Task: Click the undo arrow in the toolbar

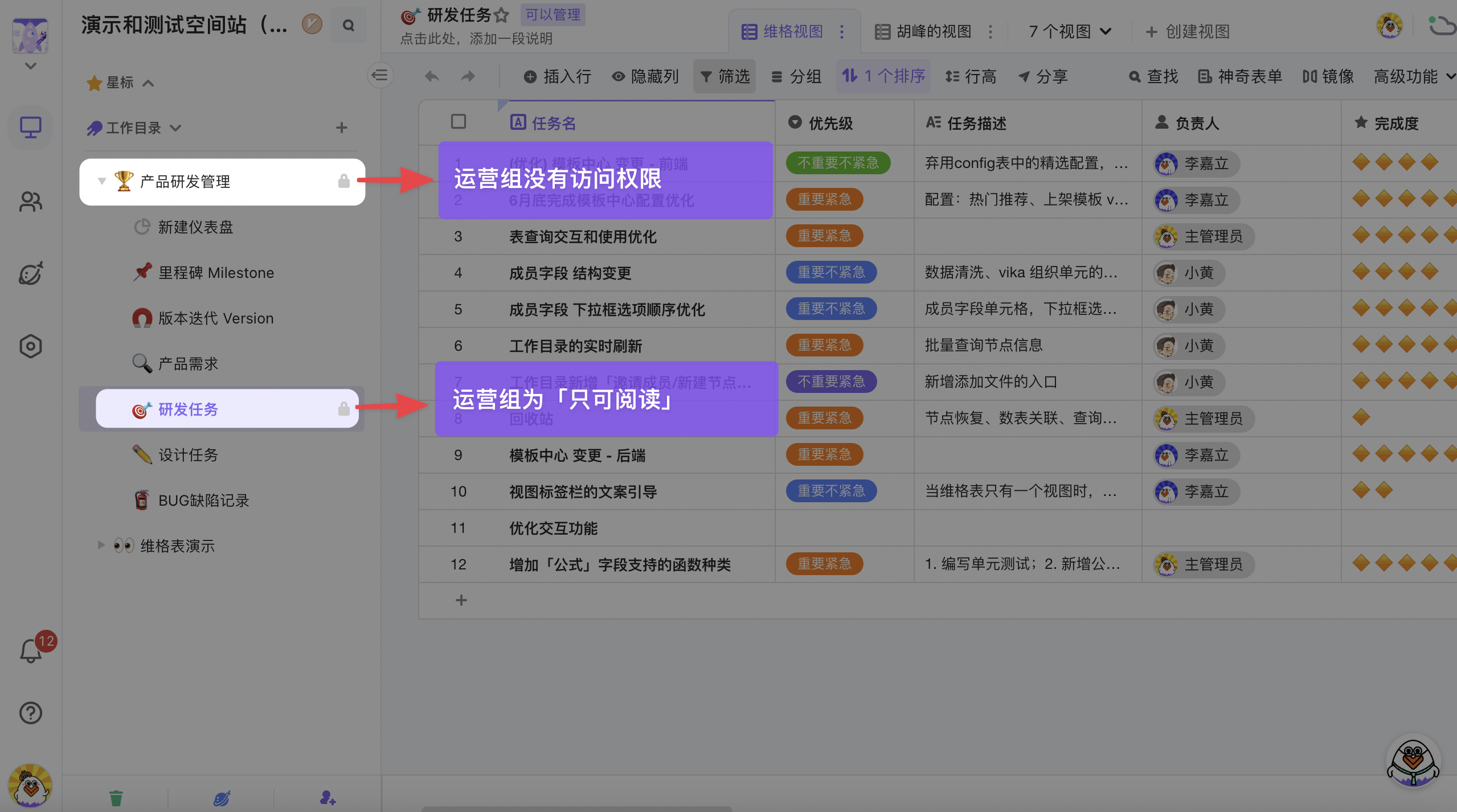Action: [x=432, y=76]
